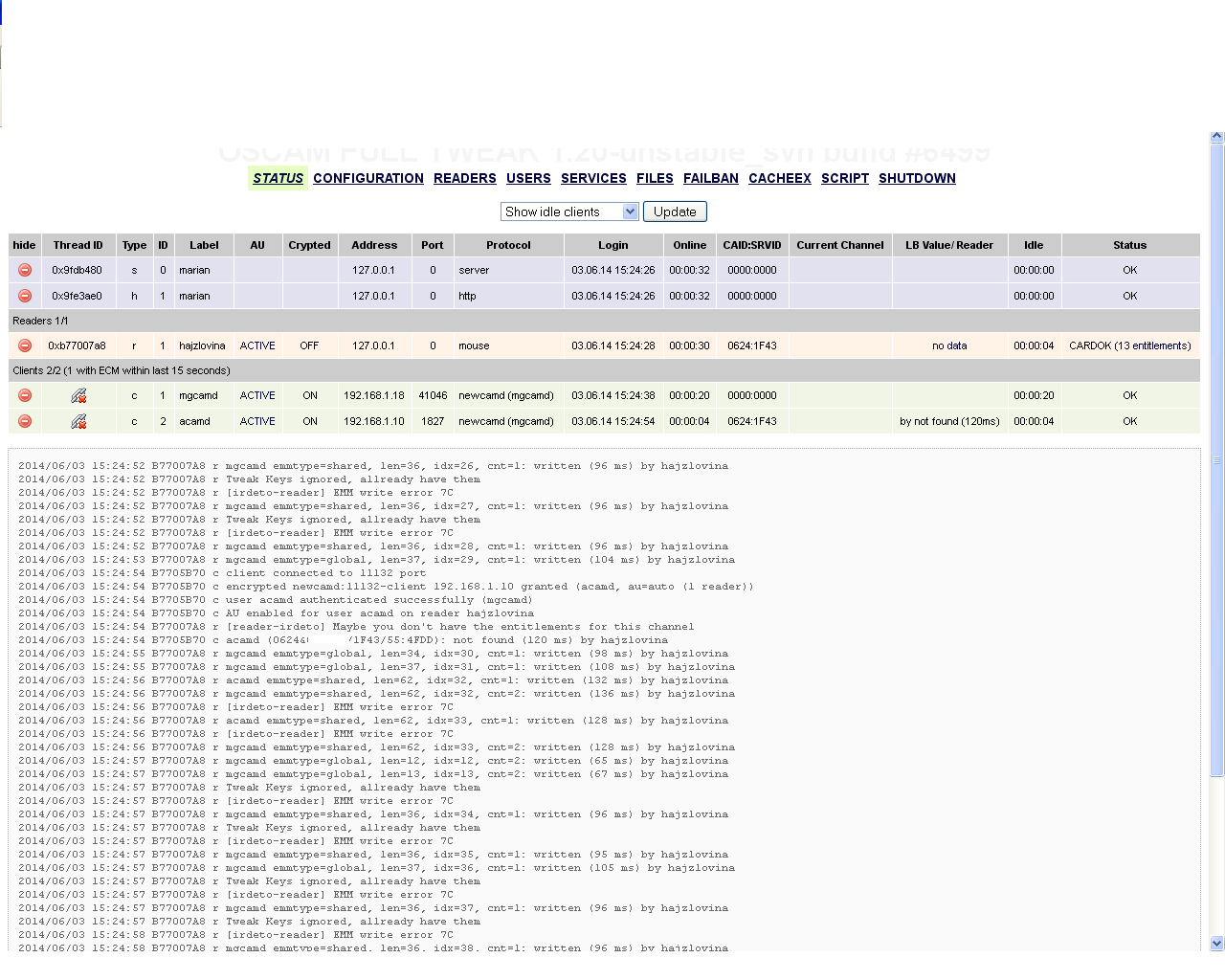Hide the hajzlovina reader row
Viewport: 1225px width, 980px height.
[x=25, y=346]
